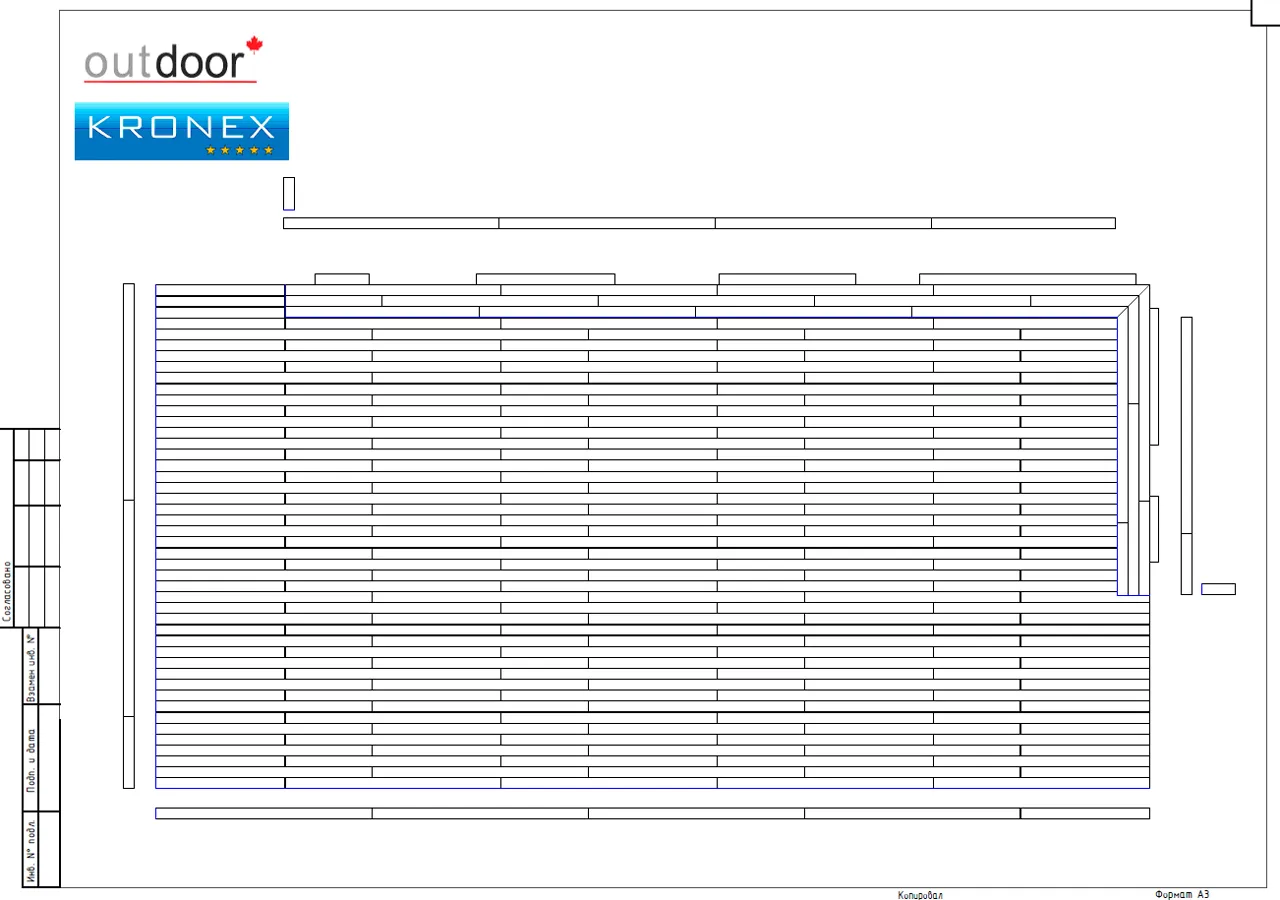Screen dimensions: 1280x900
Task: Click the 'Формат А3' label
Action: [x=1181, y=894]
